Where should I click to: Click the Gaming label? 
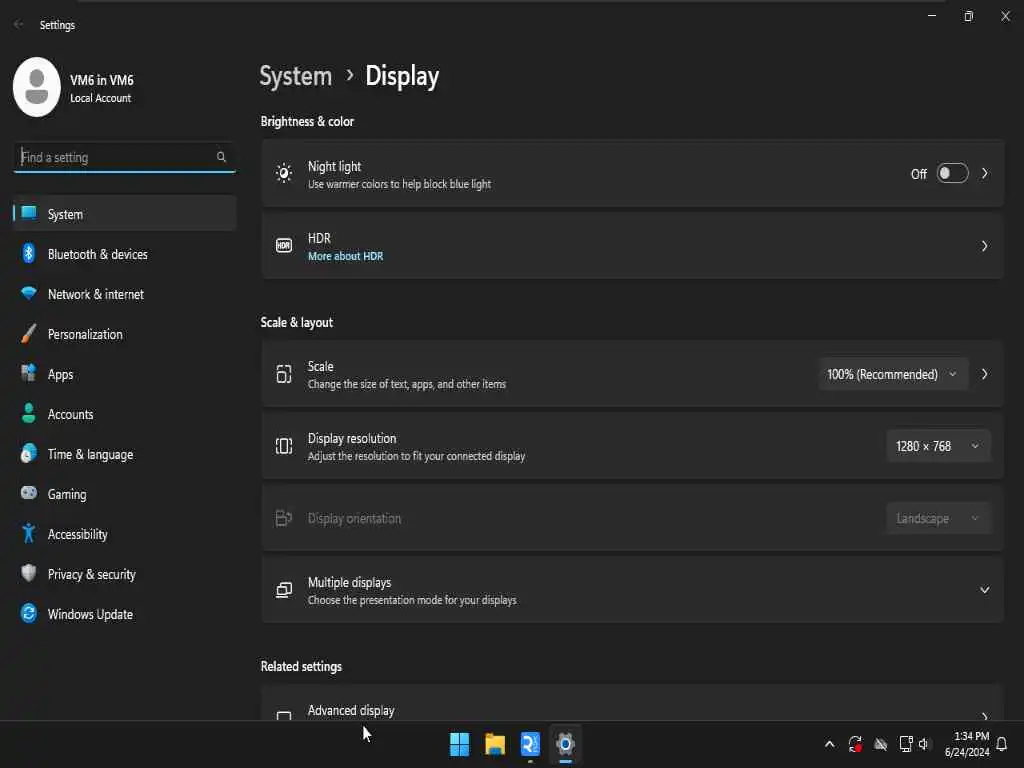67,494
